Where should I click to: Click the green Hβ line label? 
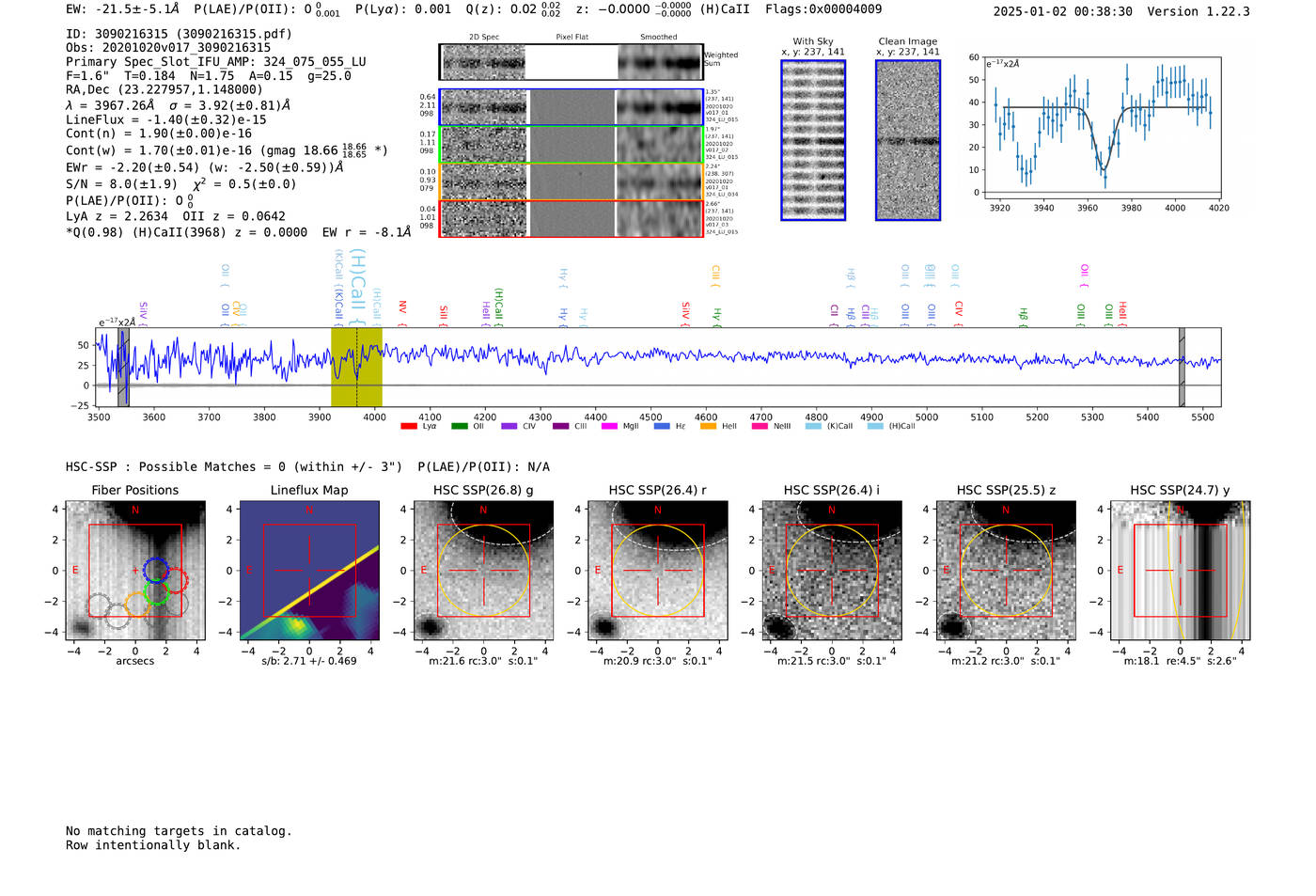(x=1024, y=316)
